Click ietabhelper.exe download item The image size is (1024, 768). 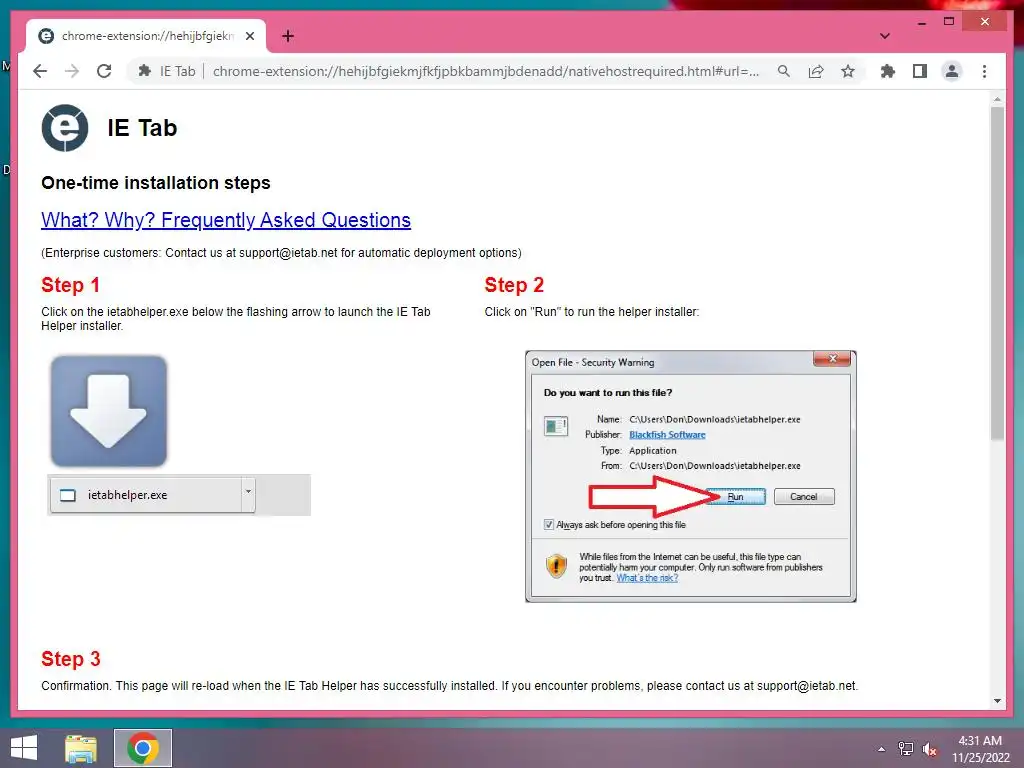pyautogui.click(x=145, y=495)
